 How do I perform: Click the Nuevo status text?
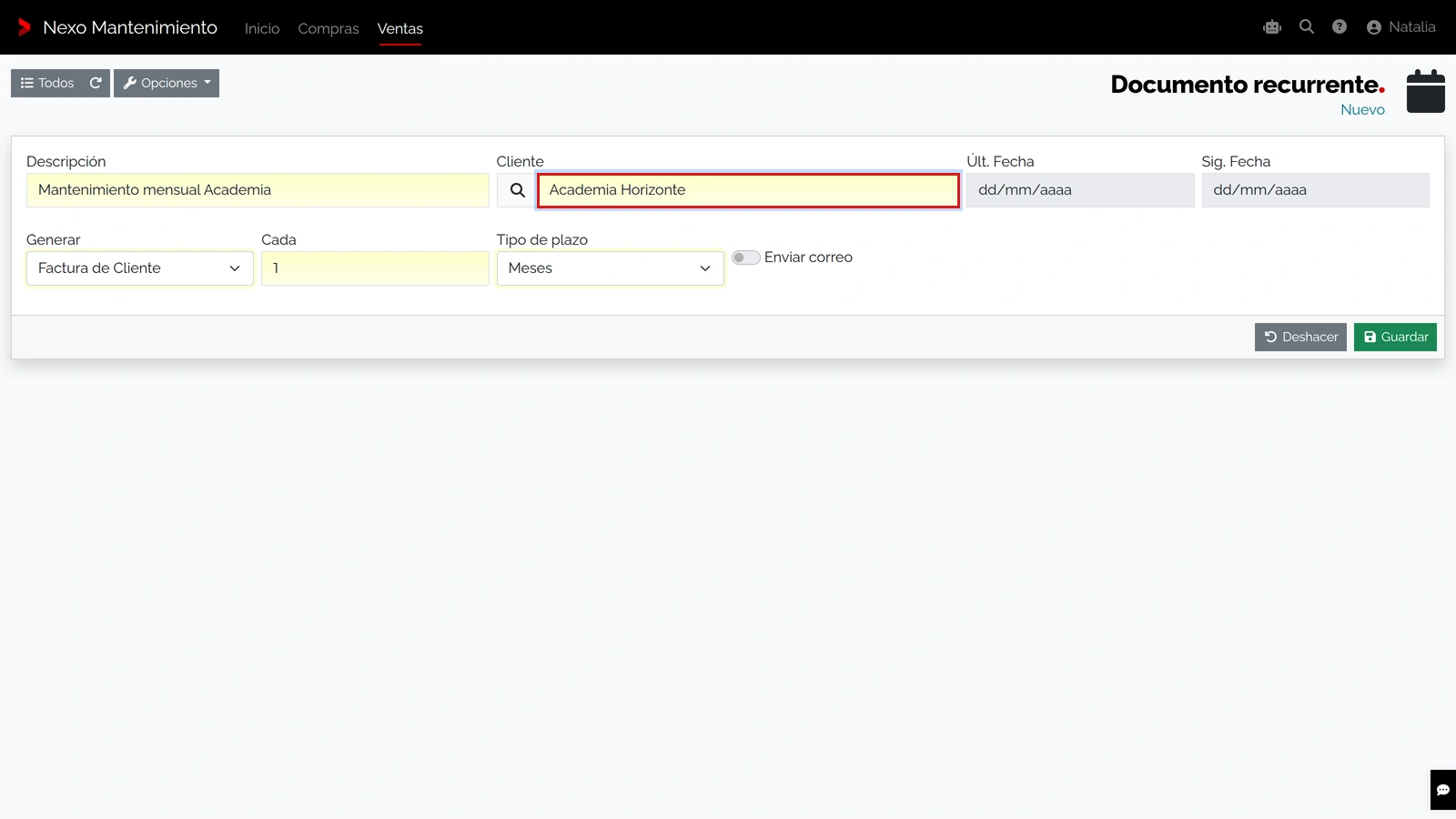[1362, 109]
